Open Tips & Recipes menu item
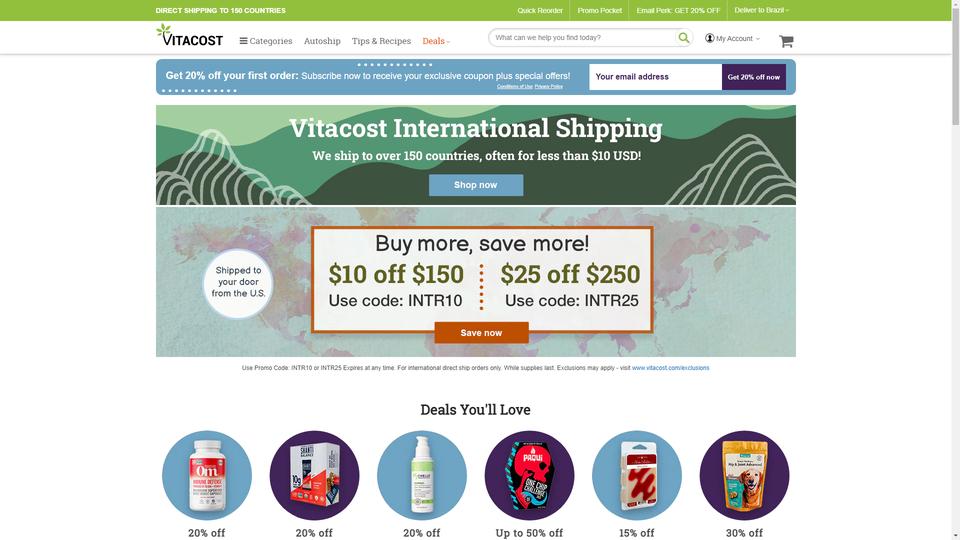Viewport: 960px width, 540px height. point(381,41)
